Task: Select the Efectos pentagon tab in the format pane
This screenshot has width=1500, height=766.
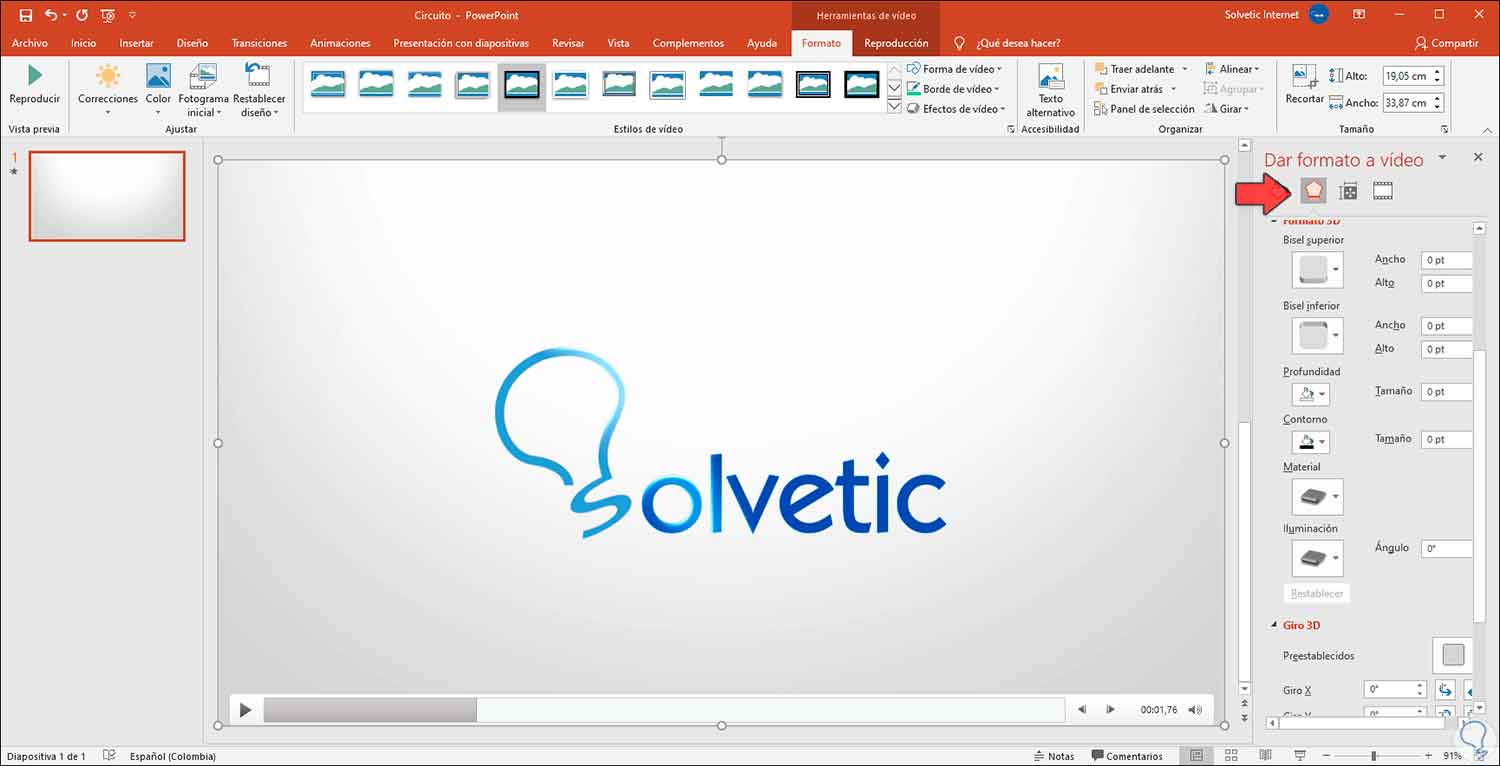Action: tap(1313, 190)
